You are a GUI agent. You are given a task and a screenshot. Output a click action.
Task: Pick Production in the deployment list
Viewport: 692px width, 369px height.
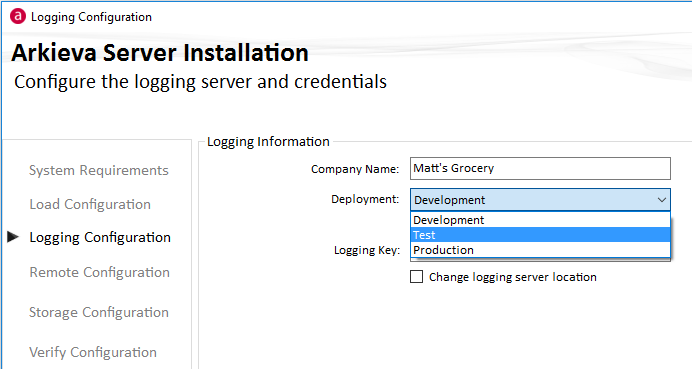point(540,250)
